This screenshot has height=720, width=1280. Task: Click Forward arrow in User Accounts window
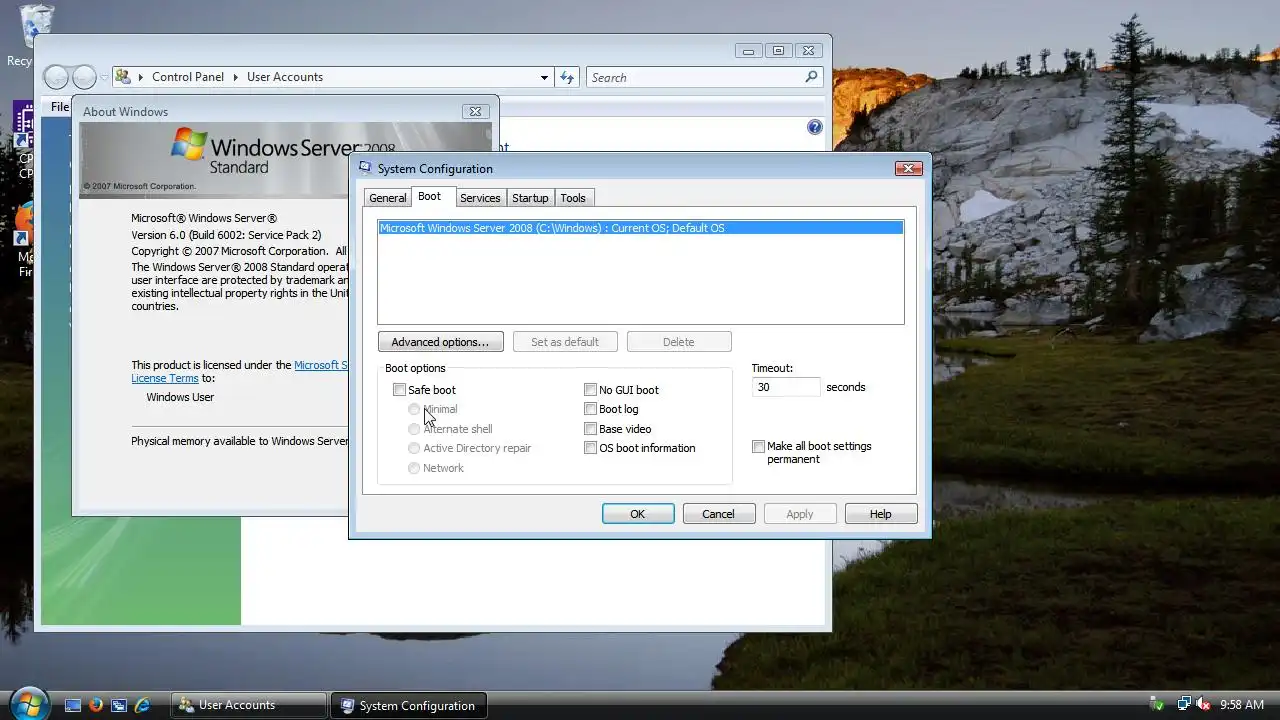tap(85, 77)
